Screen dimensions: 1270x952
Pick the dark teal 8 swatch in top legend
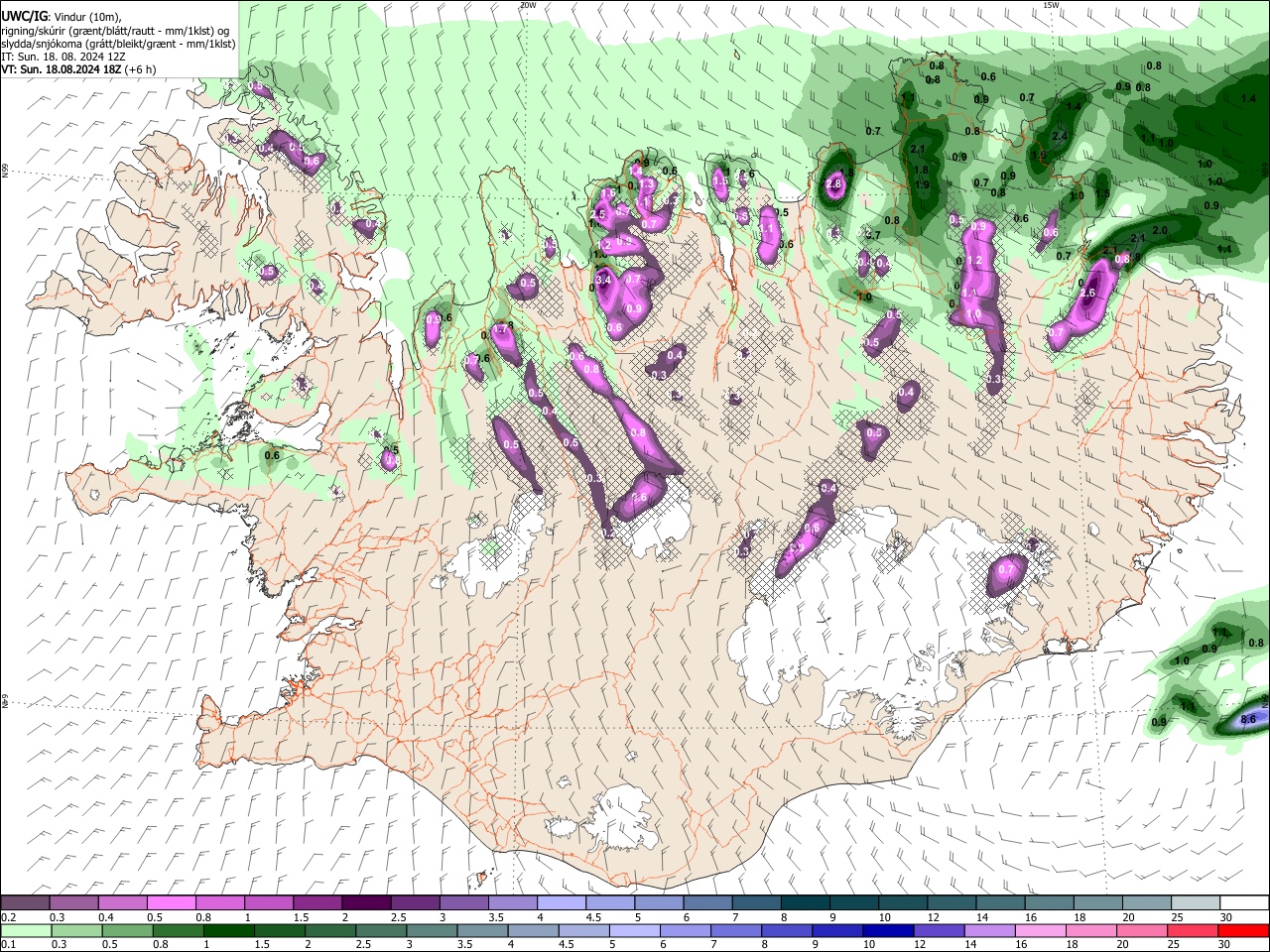[x=806, y=902]
